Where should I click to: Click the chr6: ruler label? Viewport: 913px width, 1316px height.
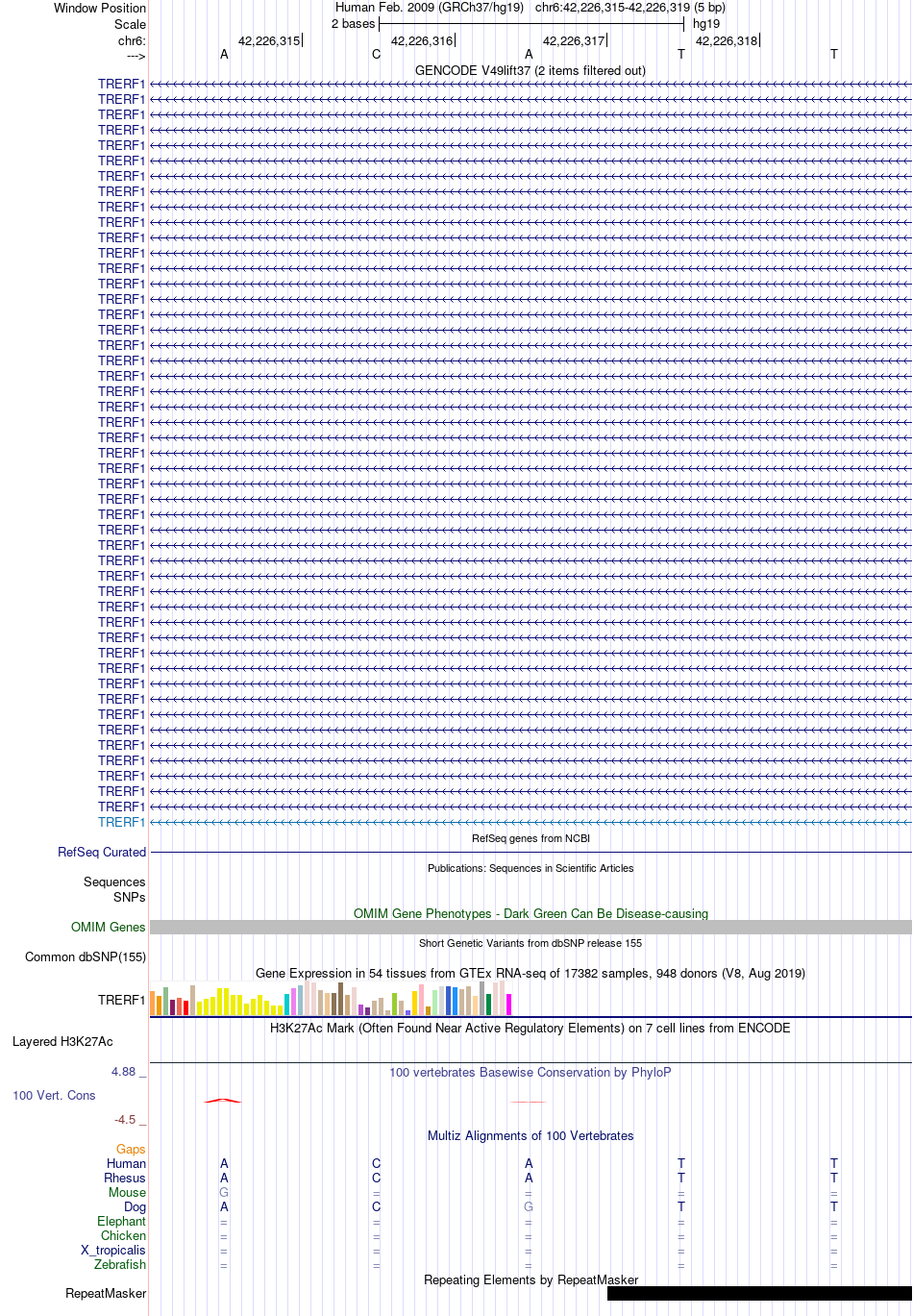point(132,41)
